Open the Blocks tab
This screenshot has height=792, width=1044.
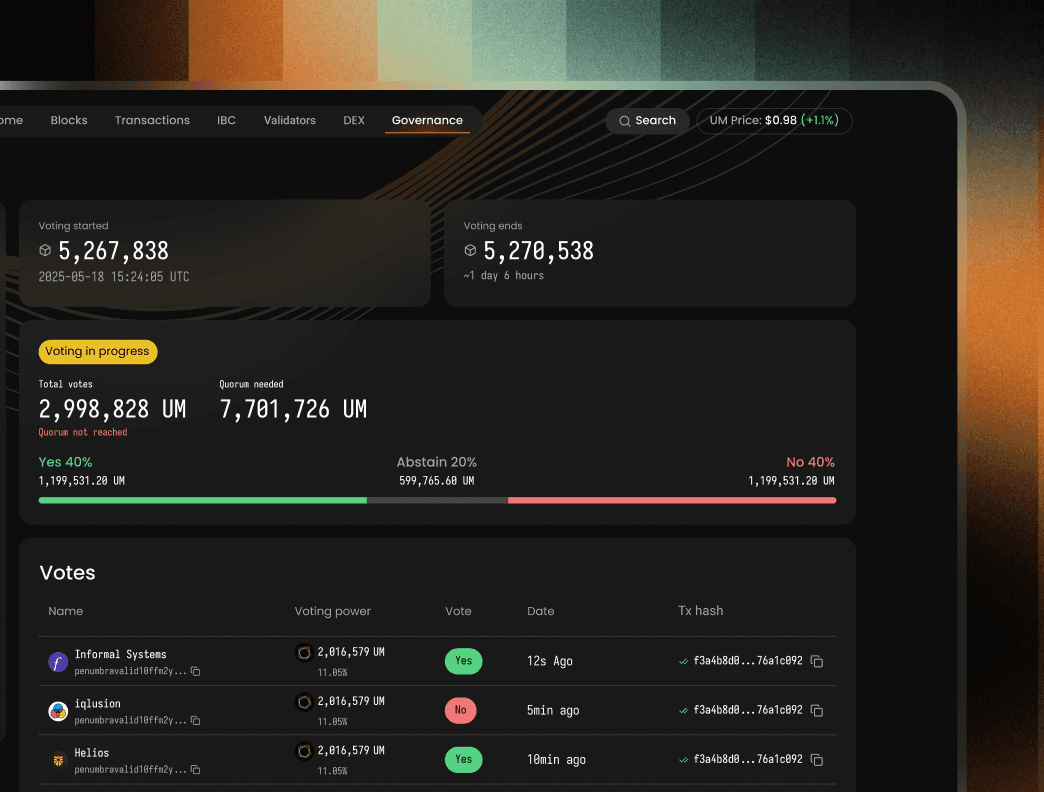(69, 120)
